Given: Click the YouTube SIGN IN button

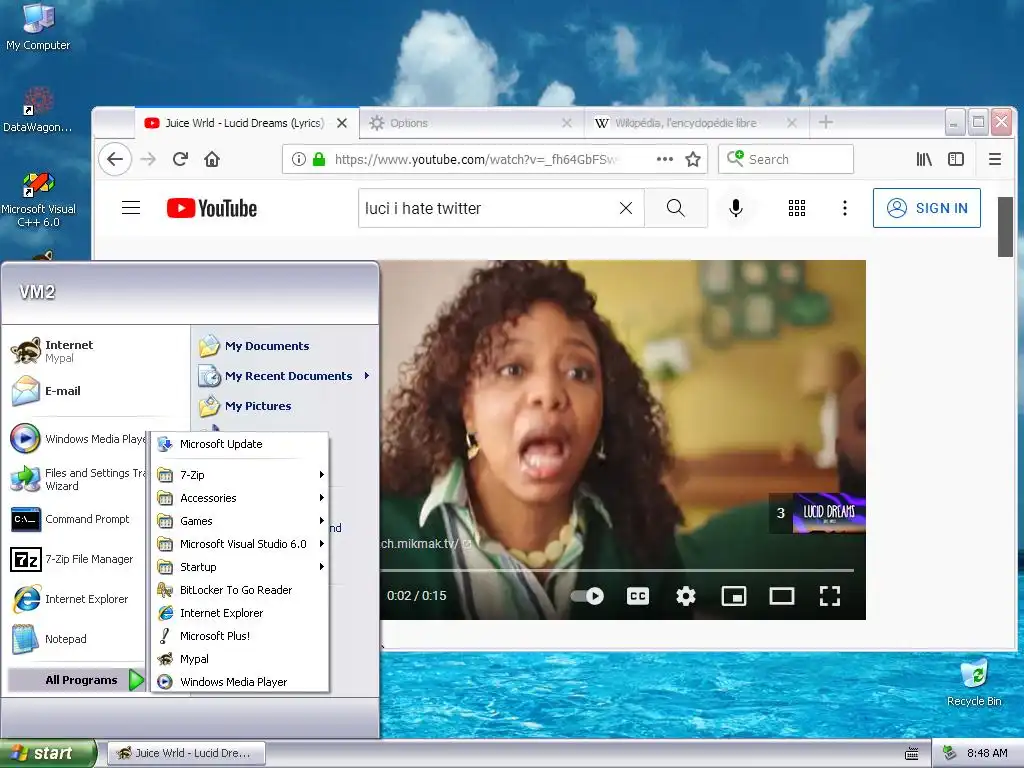Looking at the screenshot, I should pyautogui.click(x=927, y=208).
